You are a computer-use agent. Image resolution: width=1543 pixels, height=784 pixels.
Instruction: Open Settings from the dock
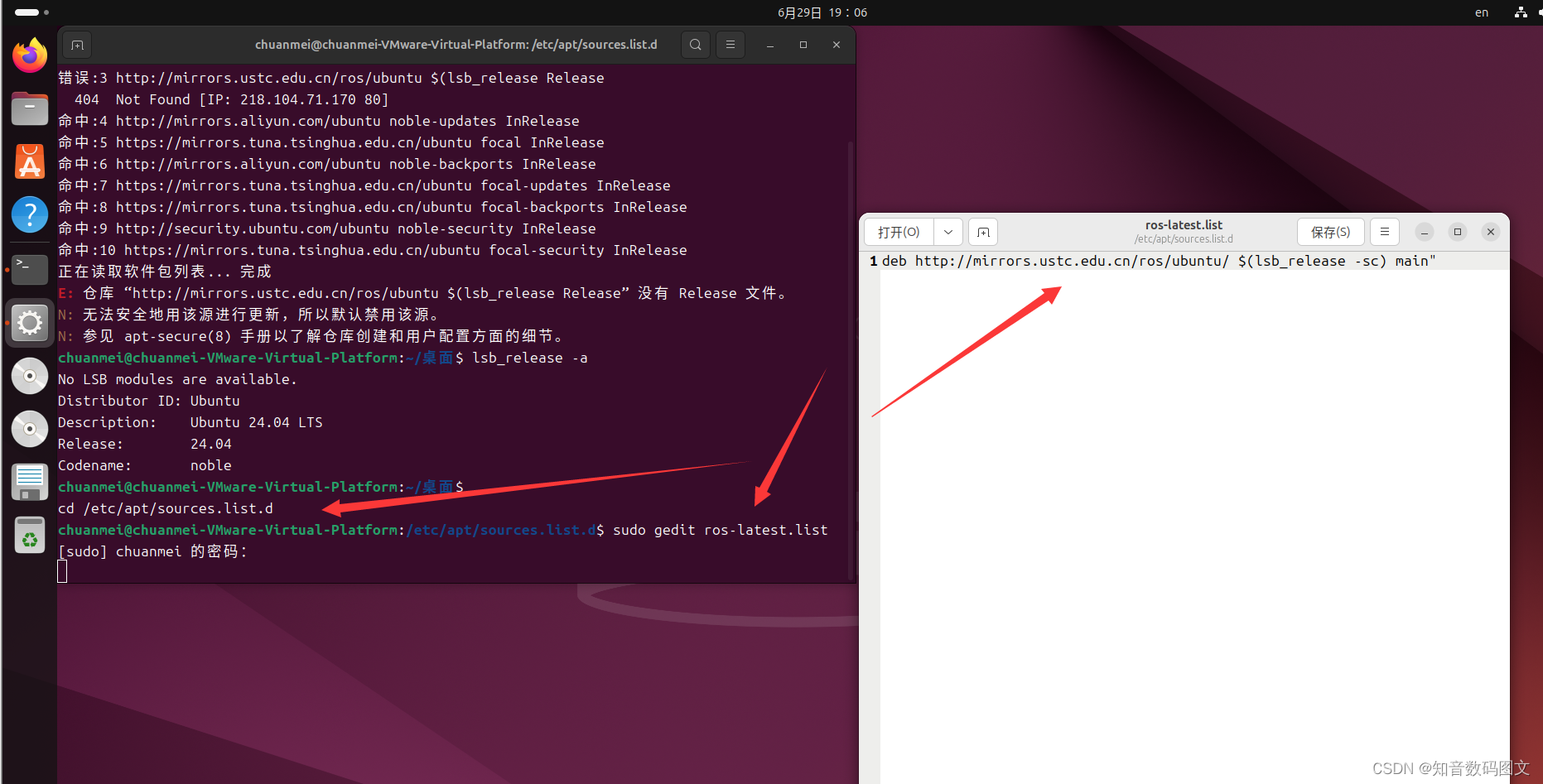(x=29, y=323)
